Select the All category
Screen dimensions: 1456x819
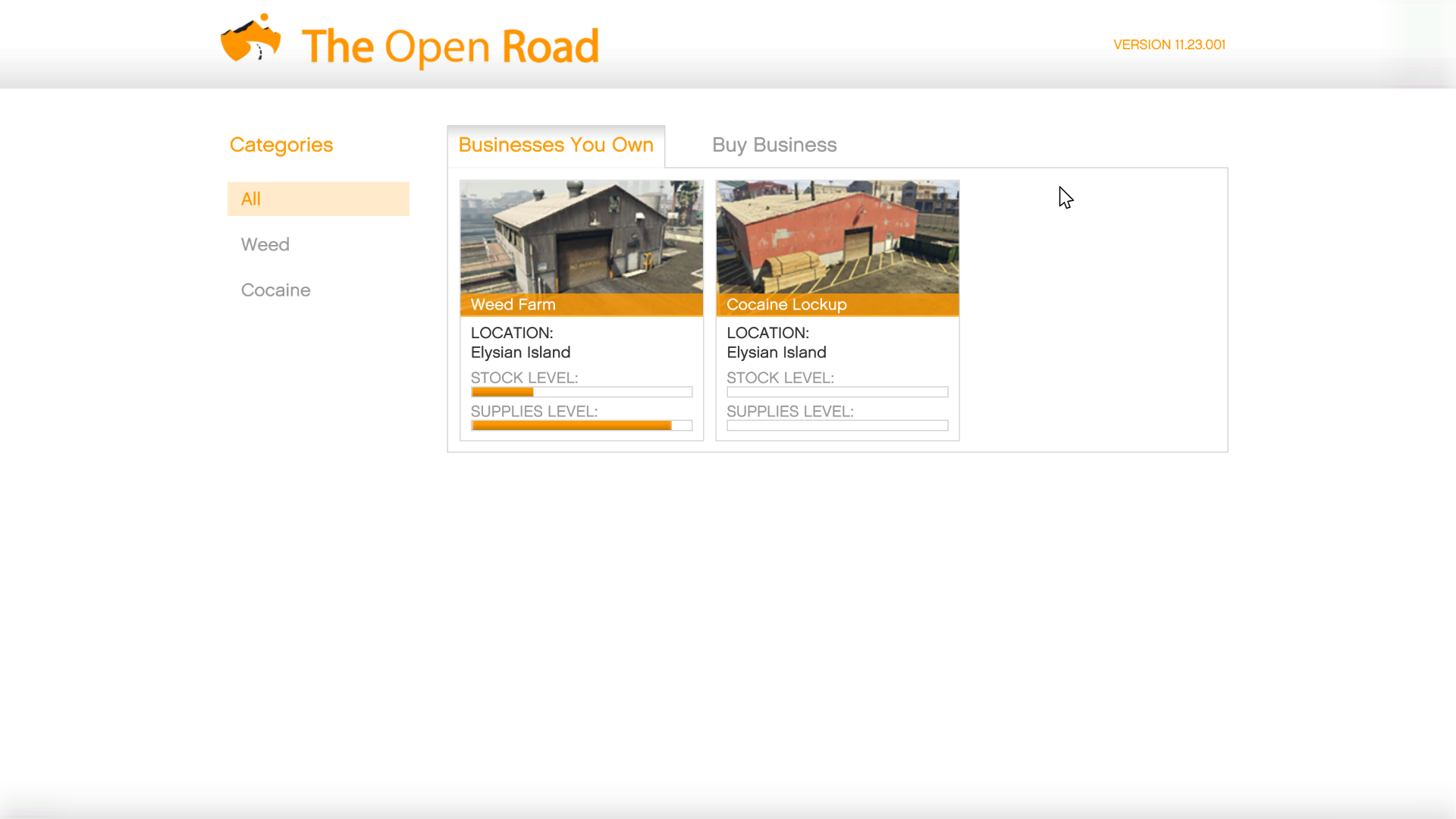(318, 199)
